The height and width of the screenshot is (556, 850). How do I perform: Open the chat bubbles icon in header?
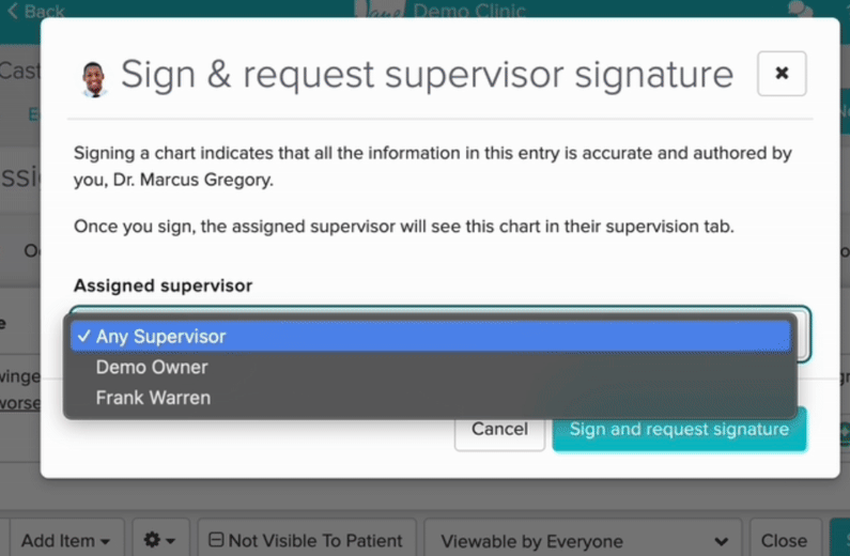pyautogui.click(x=800, y=10)
